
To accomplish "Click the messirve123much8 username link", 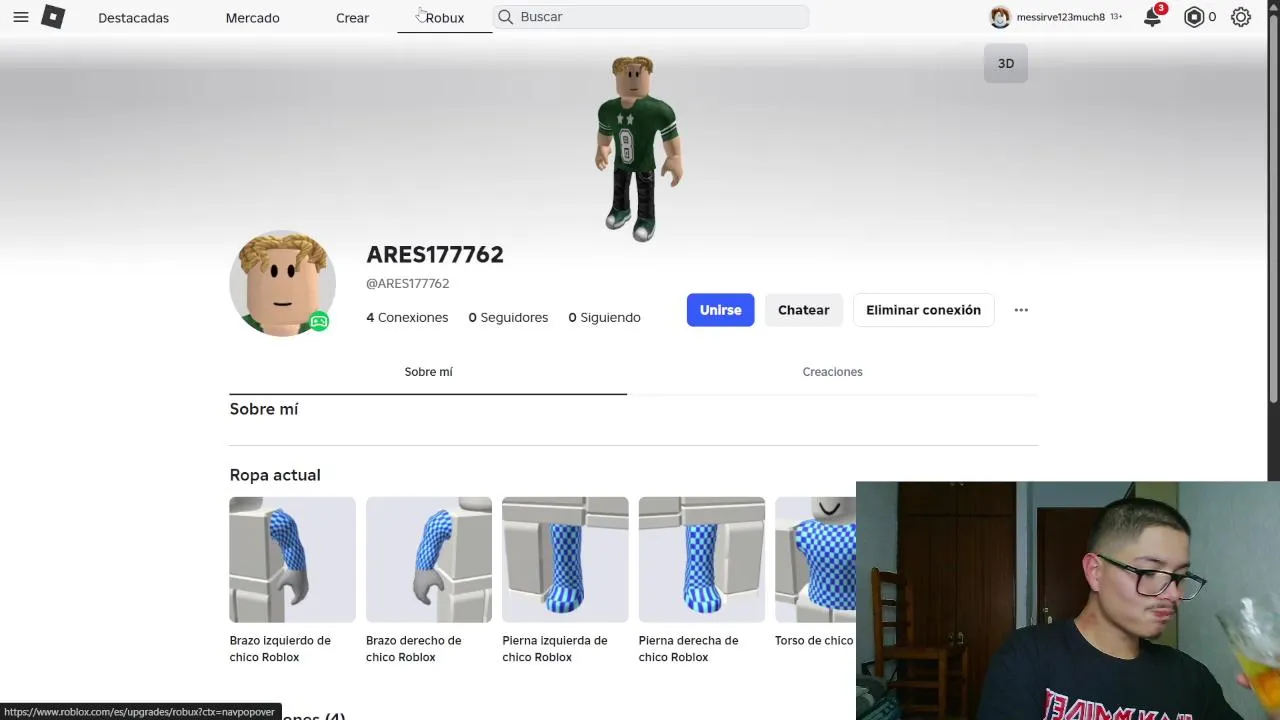I will click(1060, 17).
